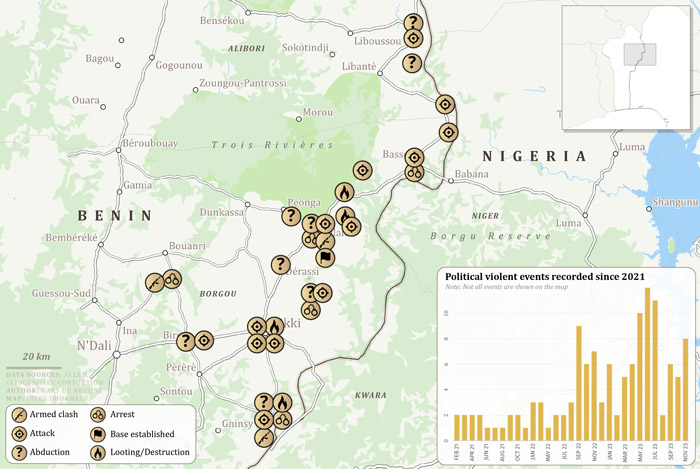Click the 'Gogounou' town label
This screenshot has height=469, width=700.
click(179, 66)
